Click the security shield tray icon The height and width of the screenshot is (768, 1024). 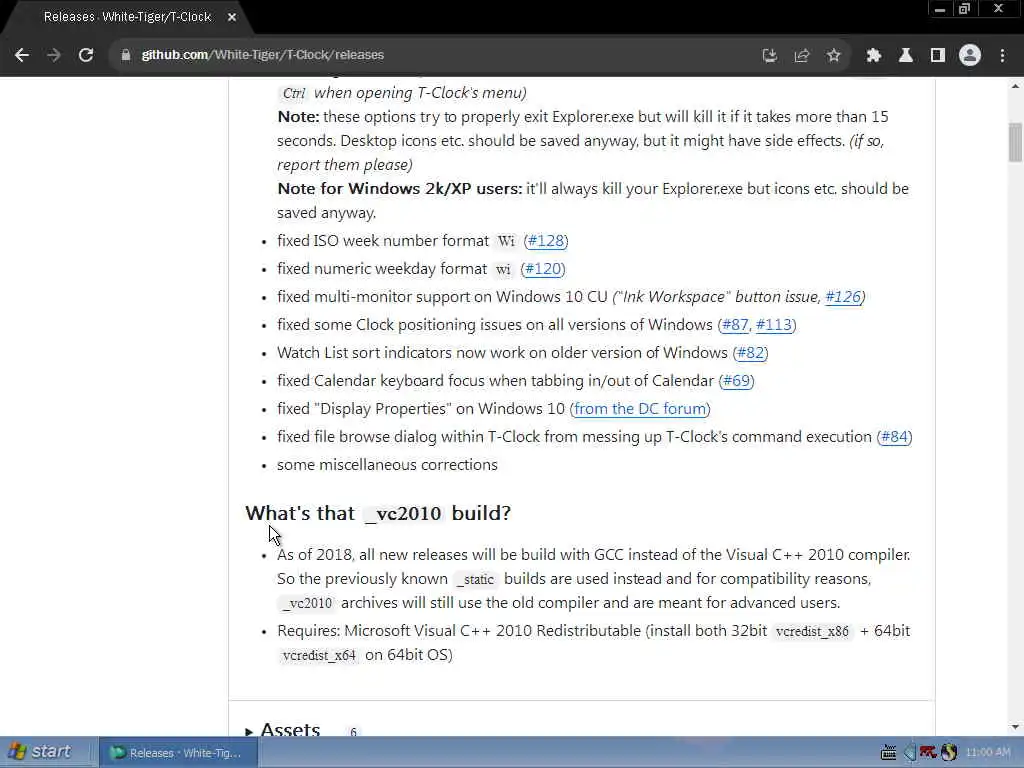[949, 753]
